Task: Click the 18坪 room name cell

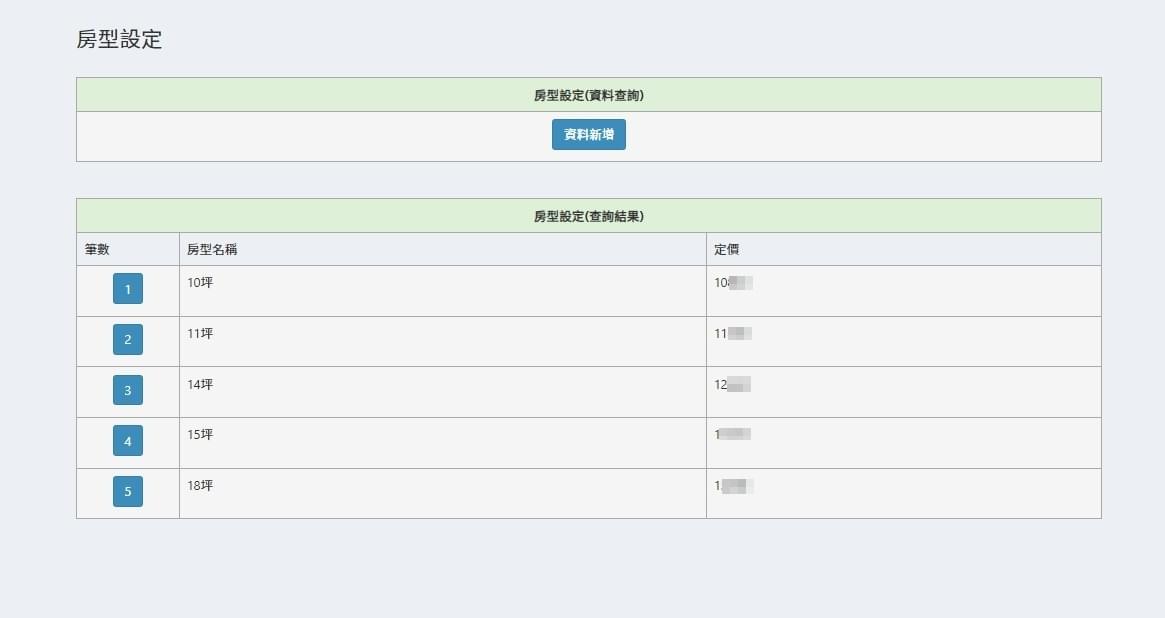Action: [200, 486]
